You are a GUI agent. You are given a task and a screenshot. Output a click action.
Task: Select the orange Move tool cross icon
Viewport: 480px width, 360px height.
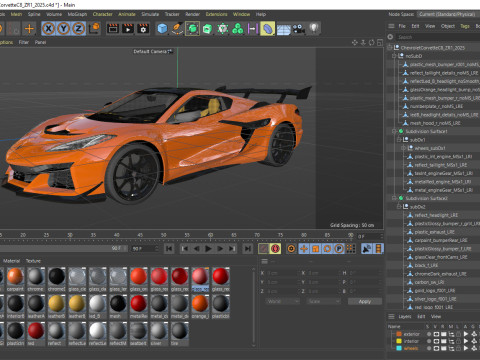point(29,29)
